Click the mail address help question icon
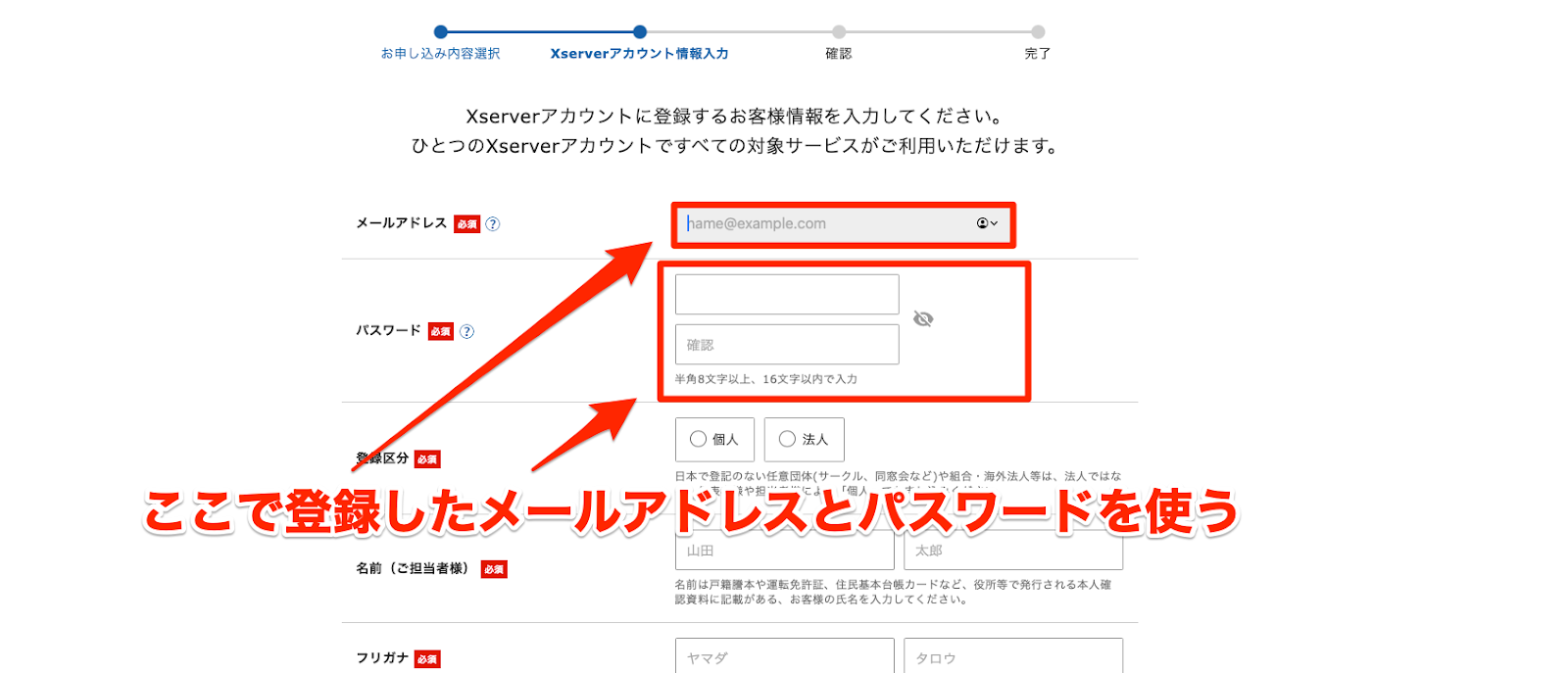Viewport: 1568px width, 673px height. tap(493, 224)
